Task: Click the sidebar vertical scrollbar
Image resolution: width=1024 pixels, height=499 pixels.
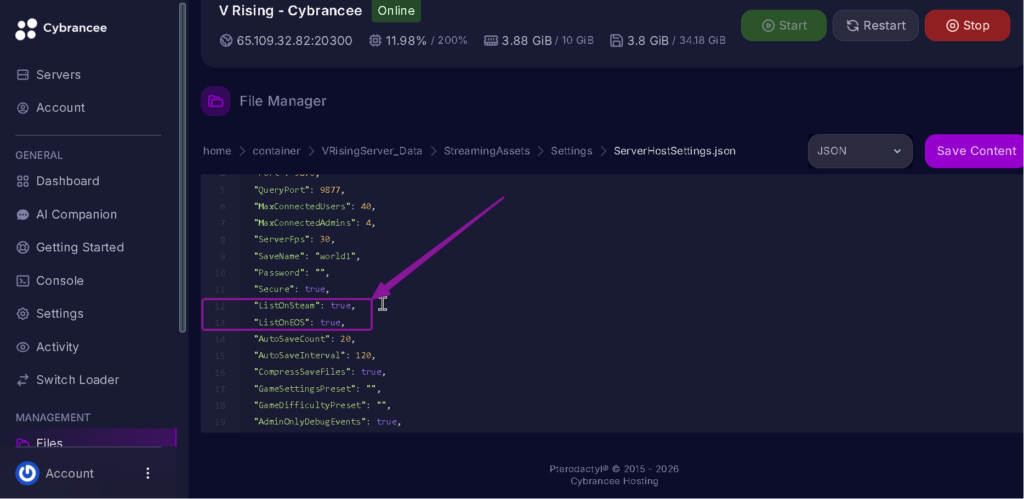Action: click(182, 167)
